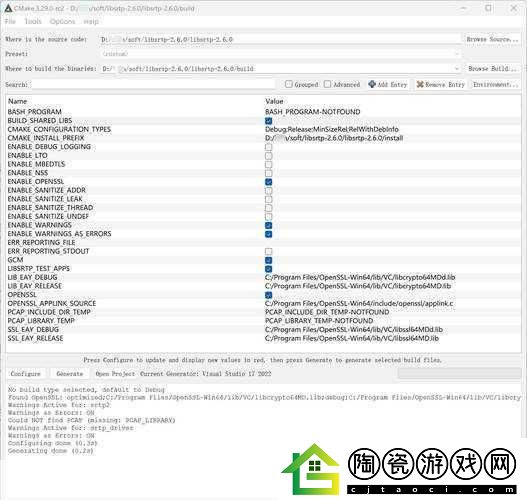Image resolution: width=527 pixels, height=500 pixels.
Task: Click 'Could NOT find PCAP' log line
Action: click(91, 420)
